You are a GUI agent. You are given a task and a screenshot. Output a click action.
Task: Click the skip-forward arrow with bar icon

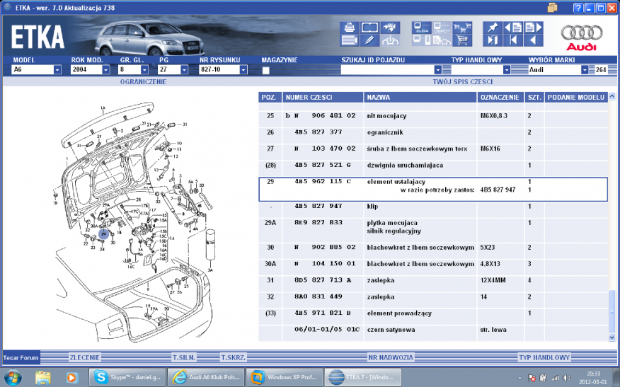pos(493,40)
